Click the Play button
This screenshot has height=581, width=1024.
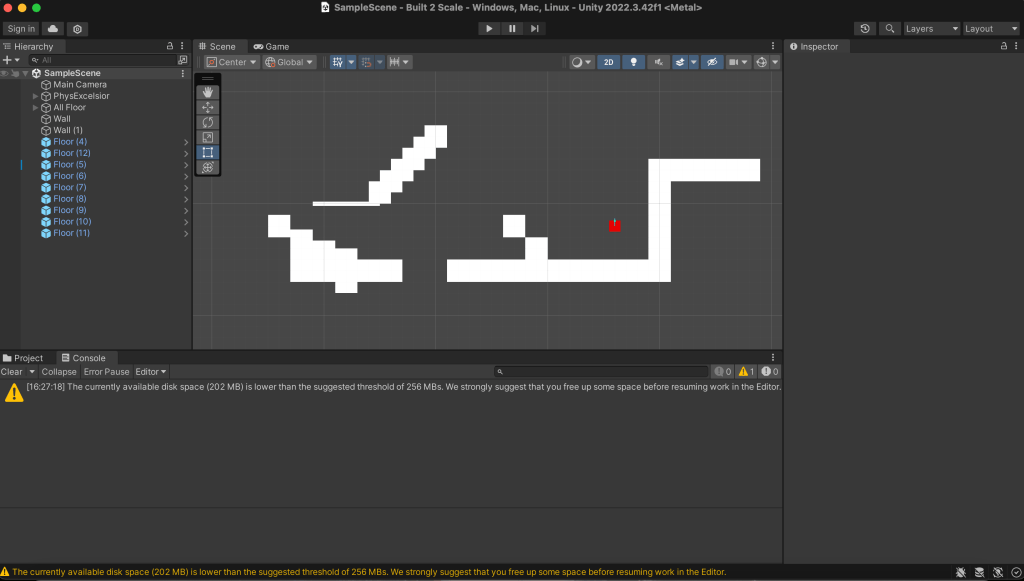pyautogui.click(x=489, y=29)
